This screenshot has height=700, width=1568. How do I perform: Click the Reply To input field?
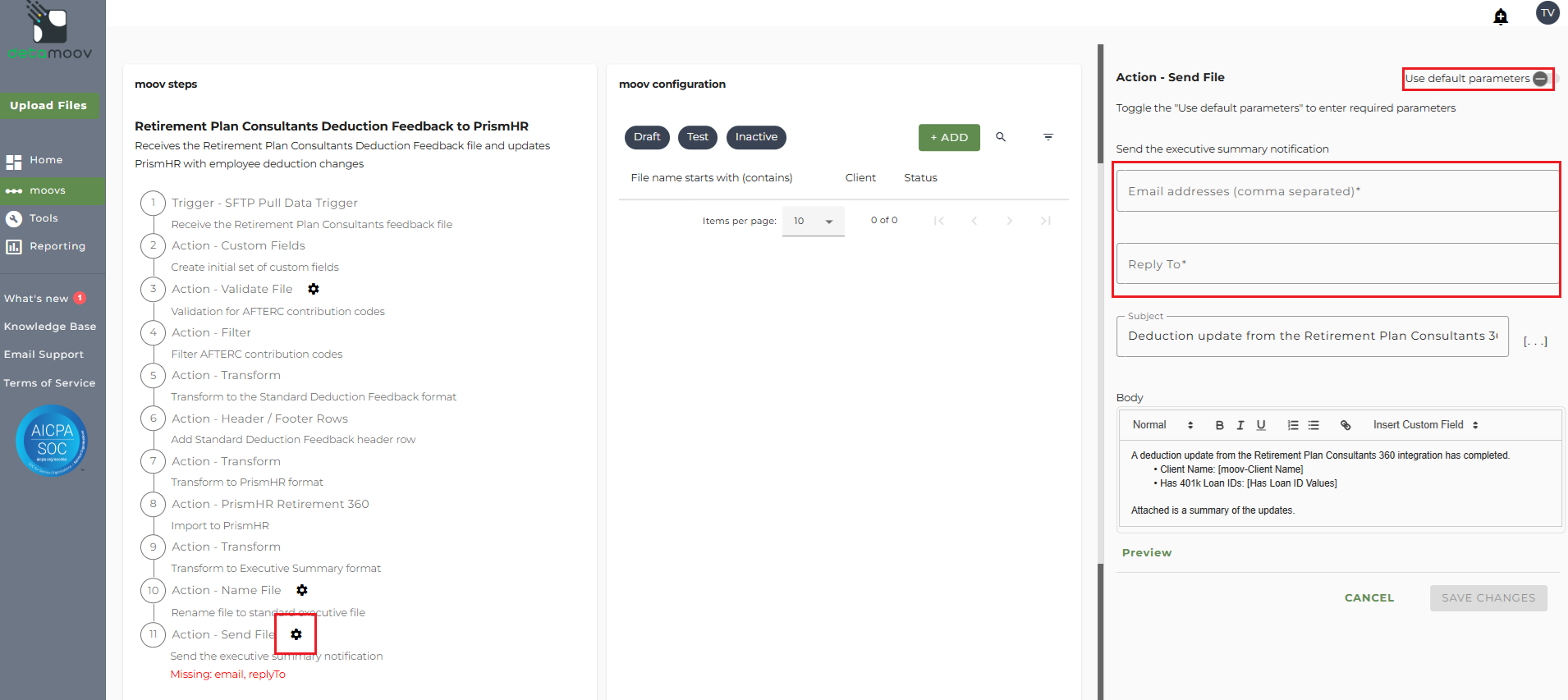click(x=1337, y=264)
